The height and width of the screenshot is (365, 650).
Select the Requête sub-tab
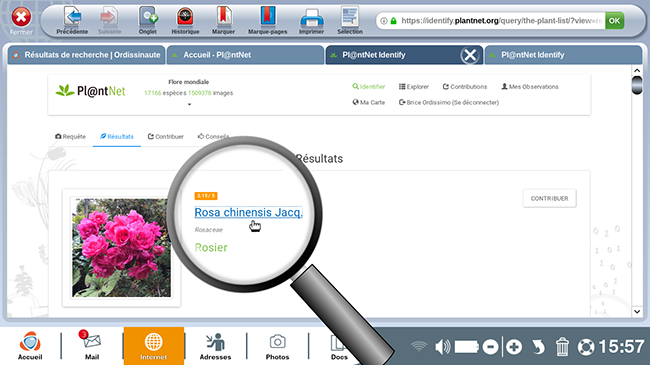70,136
